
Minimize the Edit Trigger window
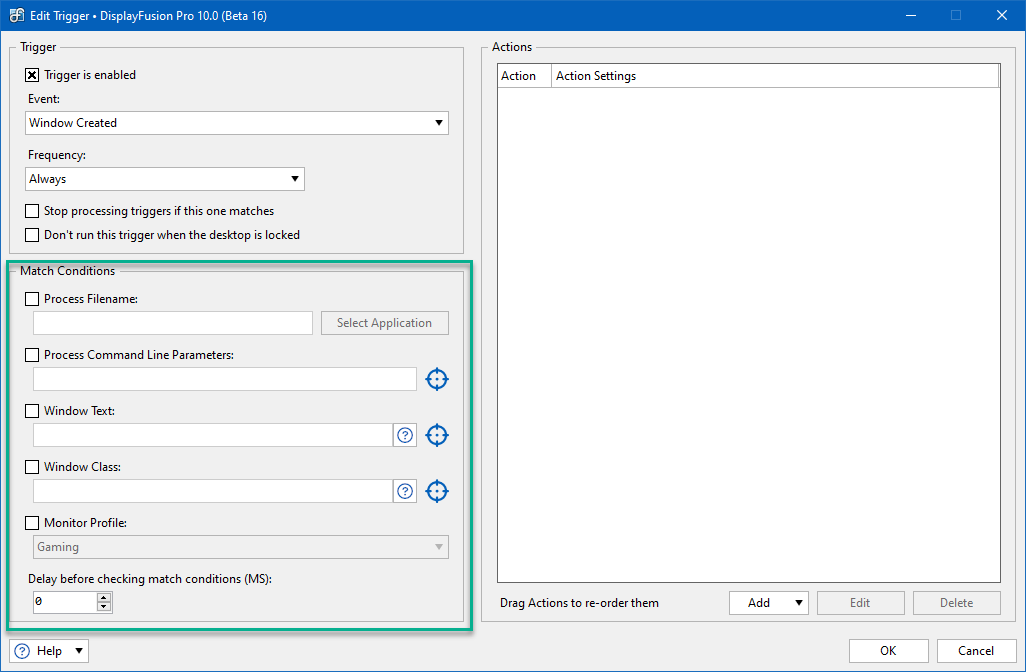911,15
